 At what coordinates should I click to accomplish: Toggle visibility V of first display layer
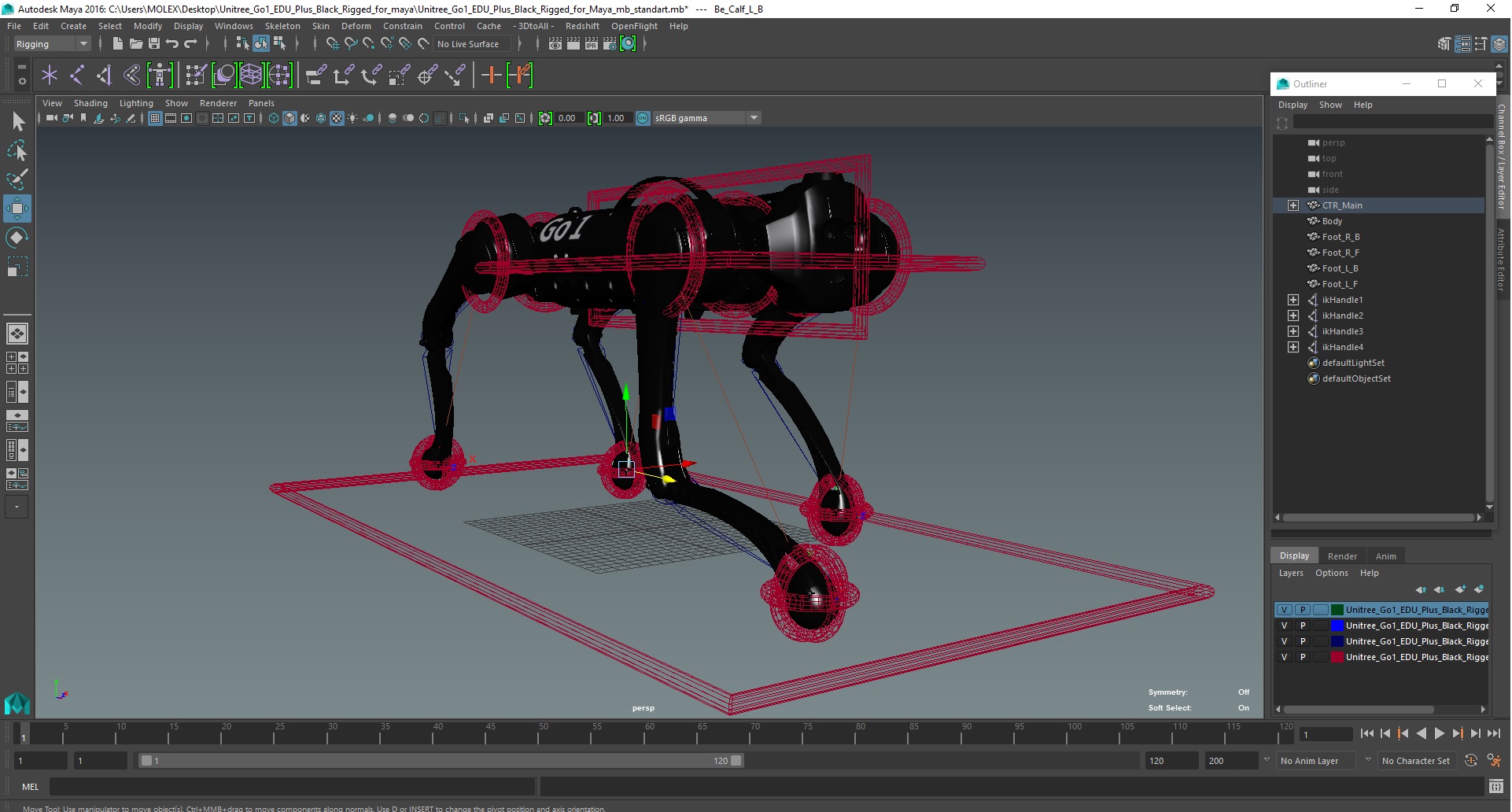pos(1284,610)
